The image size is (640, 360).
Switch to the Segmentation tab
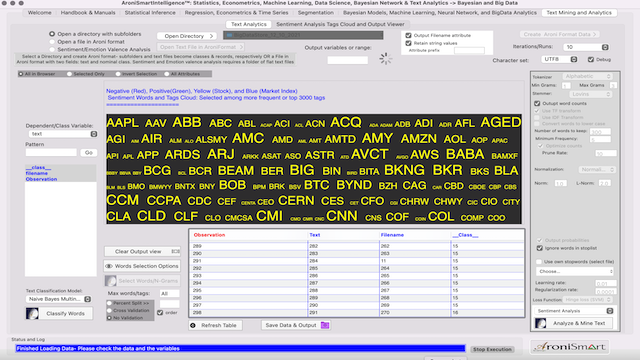pyautogui.click(x=316, y=13)
